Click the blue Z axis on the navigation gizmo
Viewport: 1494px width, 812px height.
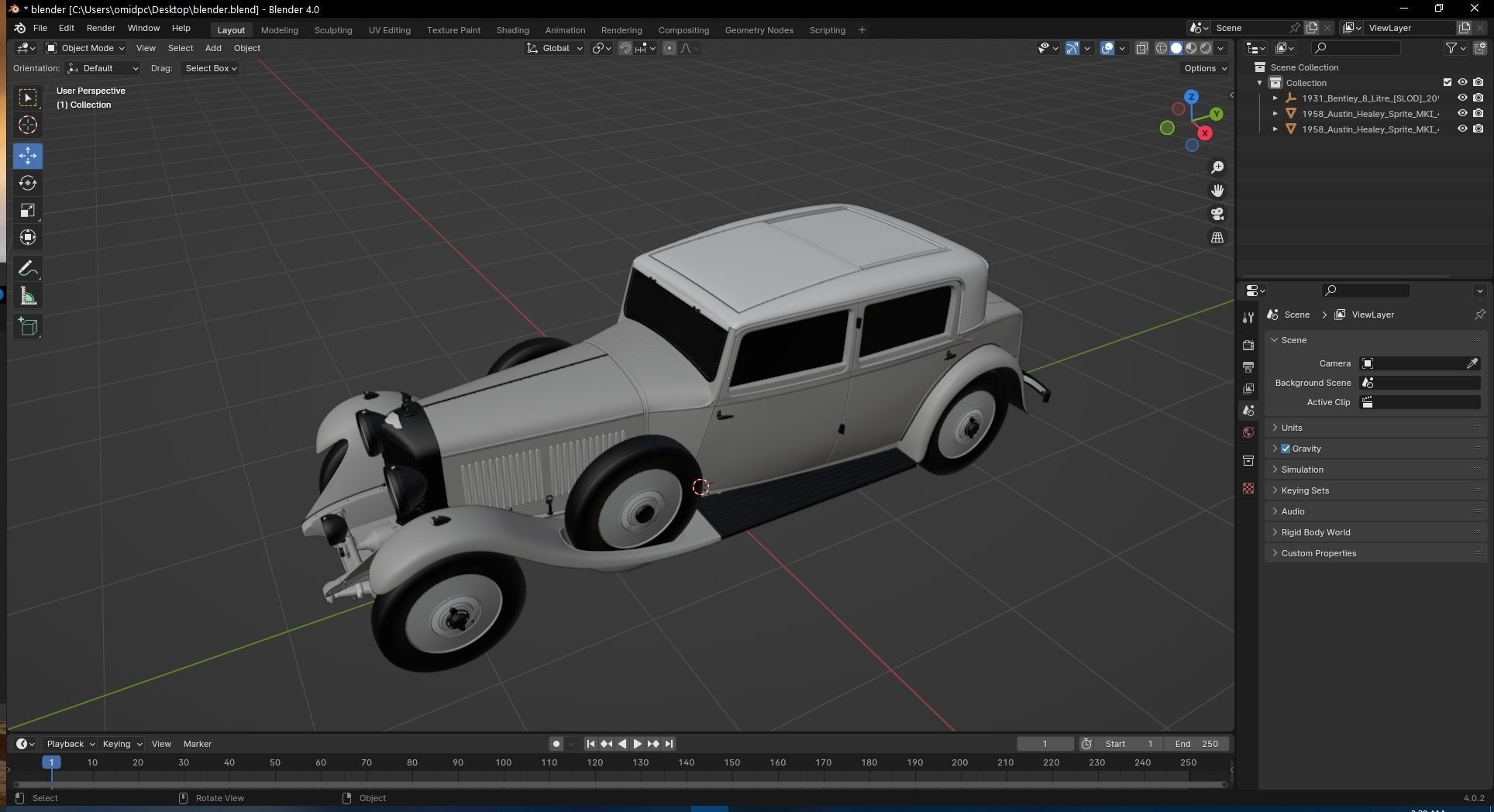pos(1192,97)
